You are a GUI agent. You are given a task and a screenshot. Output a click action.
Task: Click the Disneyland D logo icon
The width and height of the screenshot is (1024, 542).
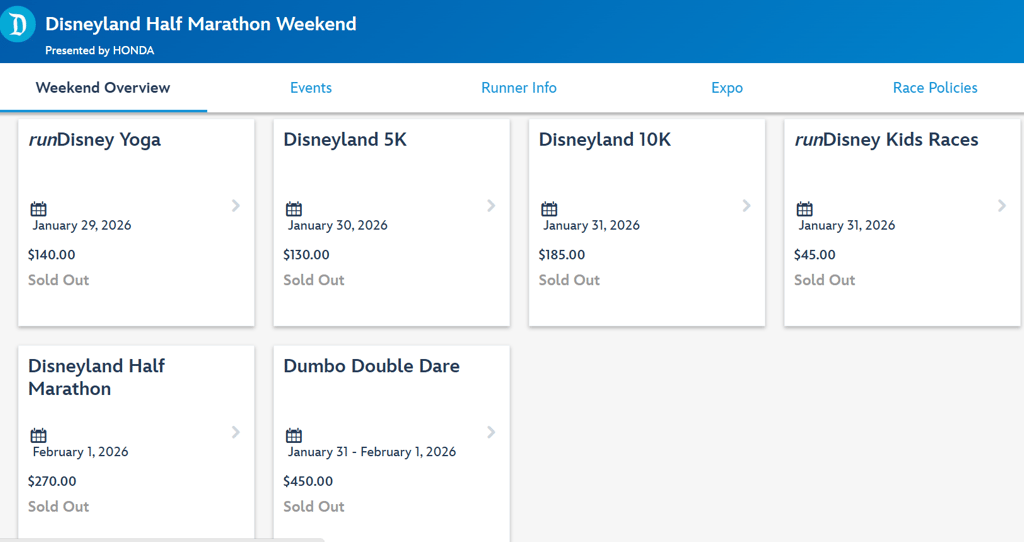(x=17, y=25)
